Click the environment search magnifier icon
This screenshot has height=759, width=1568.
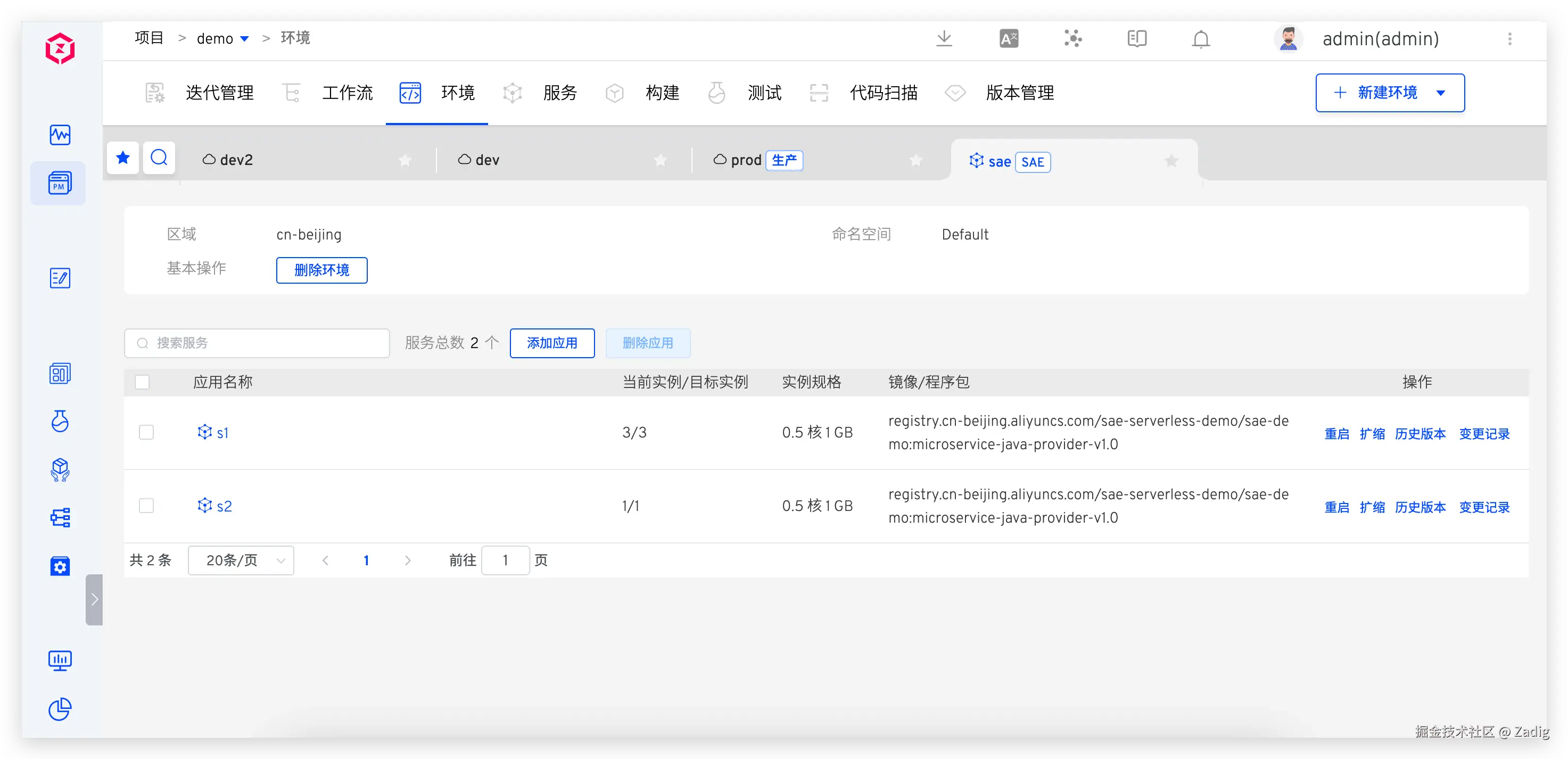point(159,158)
